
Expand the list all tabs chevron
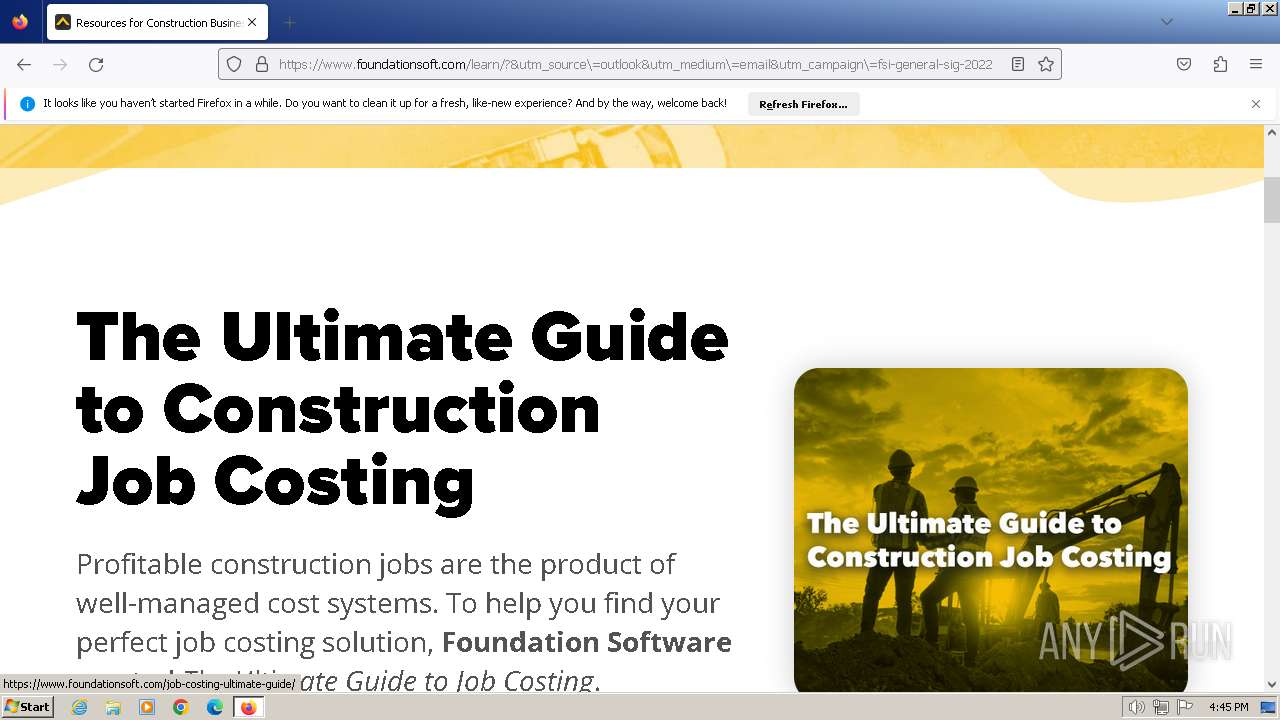coord(1166,22)
